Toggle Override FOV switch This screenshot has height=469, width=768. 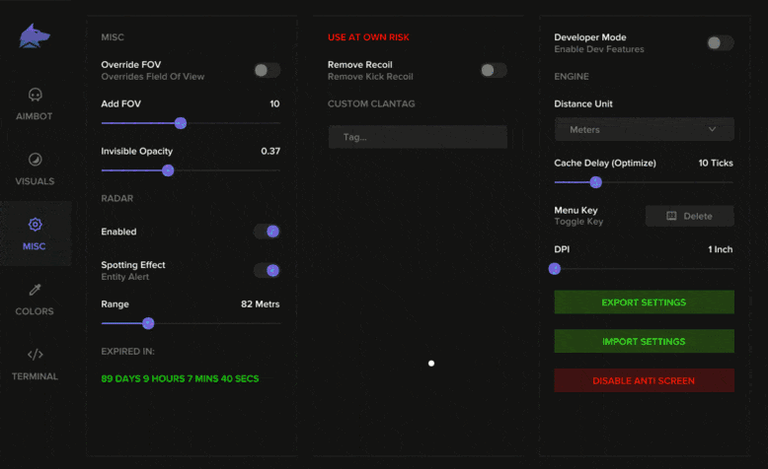tap(266, 70)
